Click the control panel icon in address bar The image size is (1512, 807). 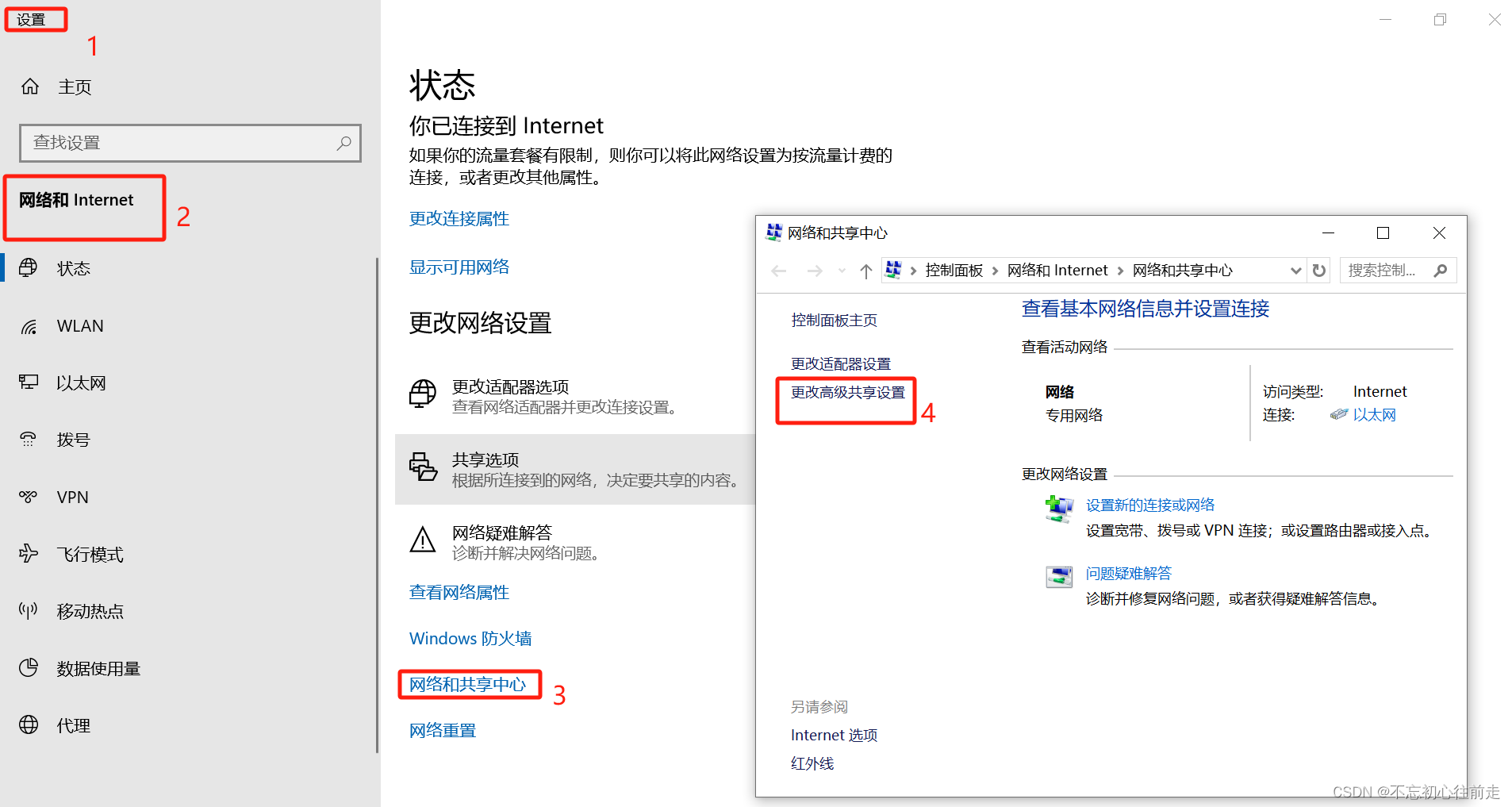pos(893,270)
